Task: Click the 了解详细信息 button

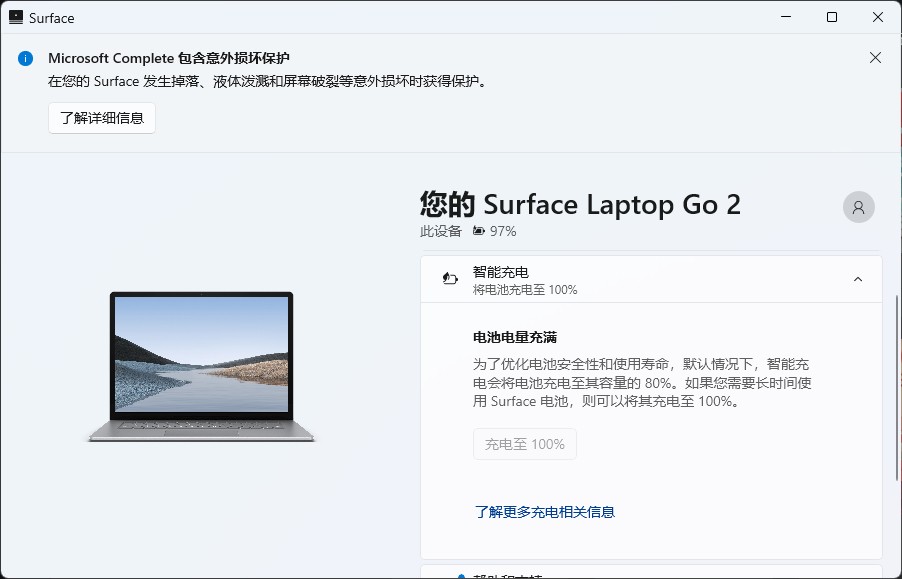Action: [101, 117]
